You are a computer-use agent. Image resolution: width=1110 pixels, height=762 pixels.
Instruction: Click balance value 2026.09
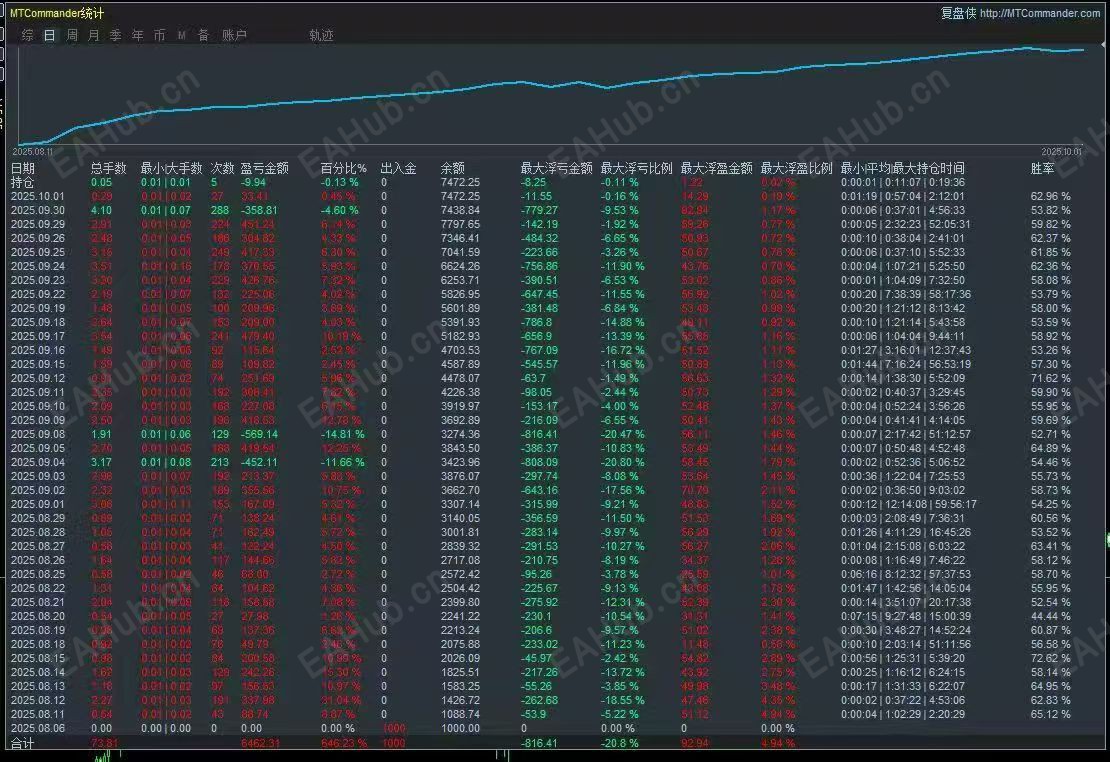click(x=460, y=658)
